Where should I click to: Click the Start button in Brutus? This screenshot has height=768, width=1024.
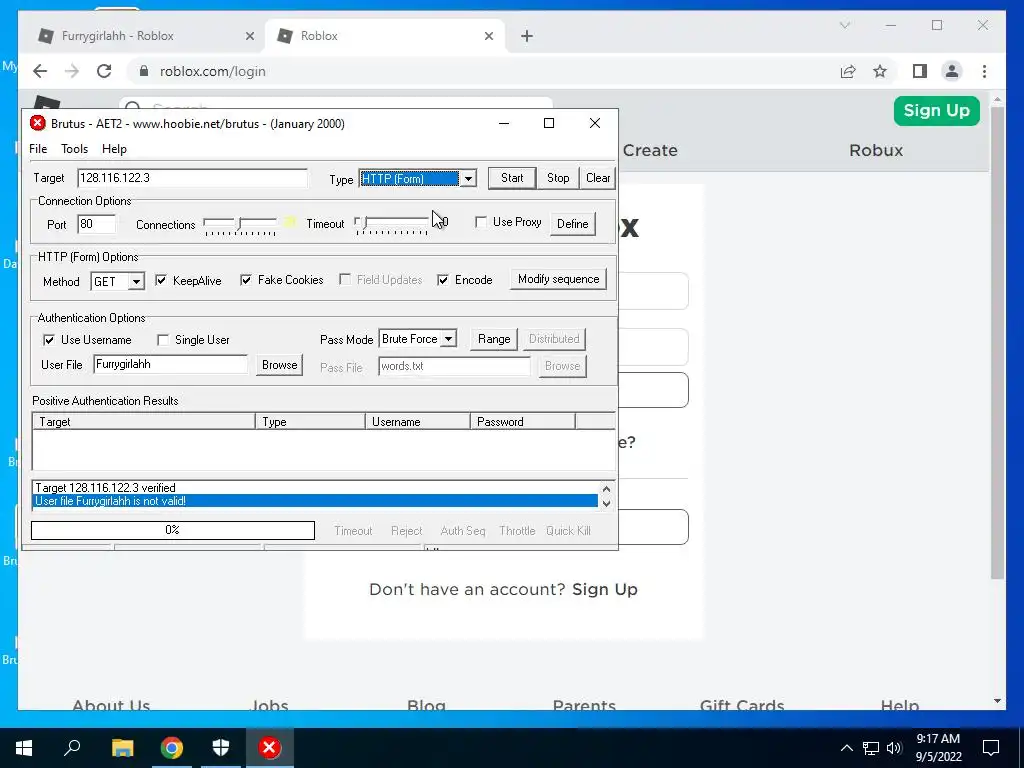[512, 178]
